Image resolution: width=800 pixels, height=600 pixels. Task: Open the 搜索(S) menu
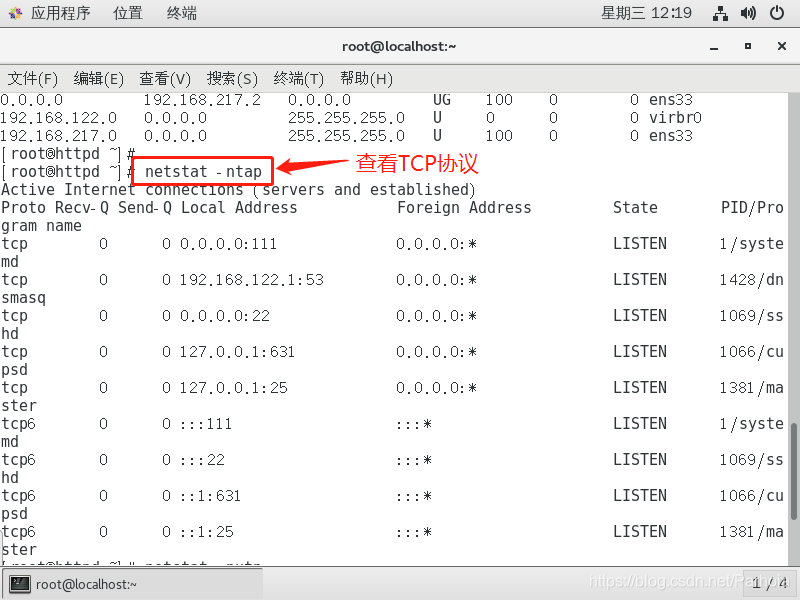(x=232, y=79)
